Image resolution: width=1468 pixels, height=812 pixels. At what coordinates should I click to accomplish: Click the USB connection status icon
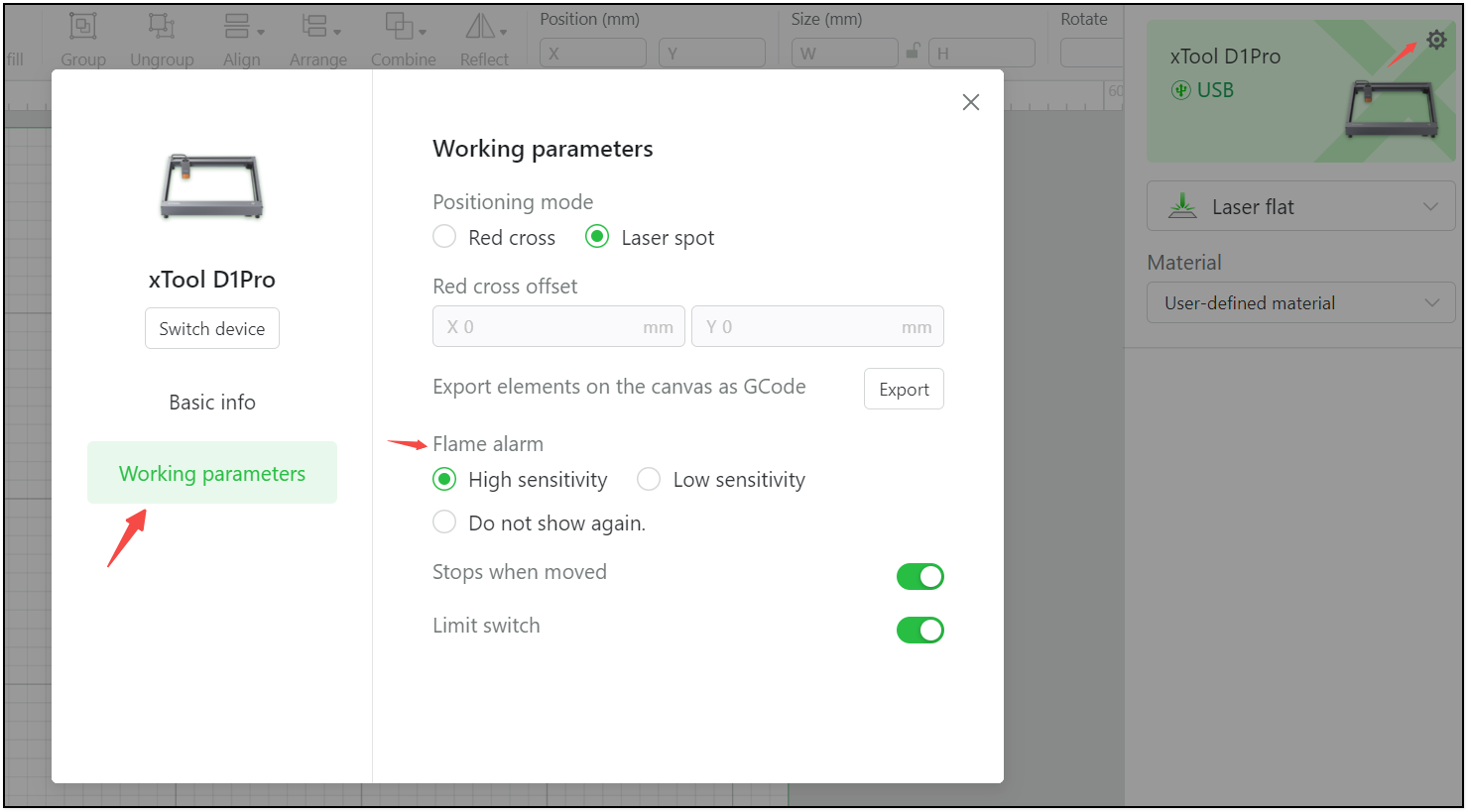[1180, 90]
